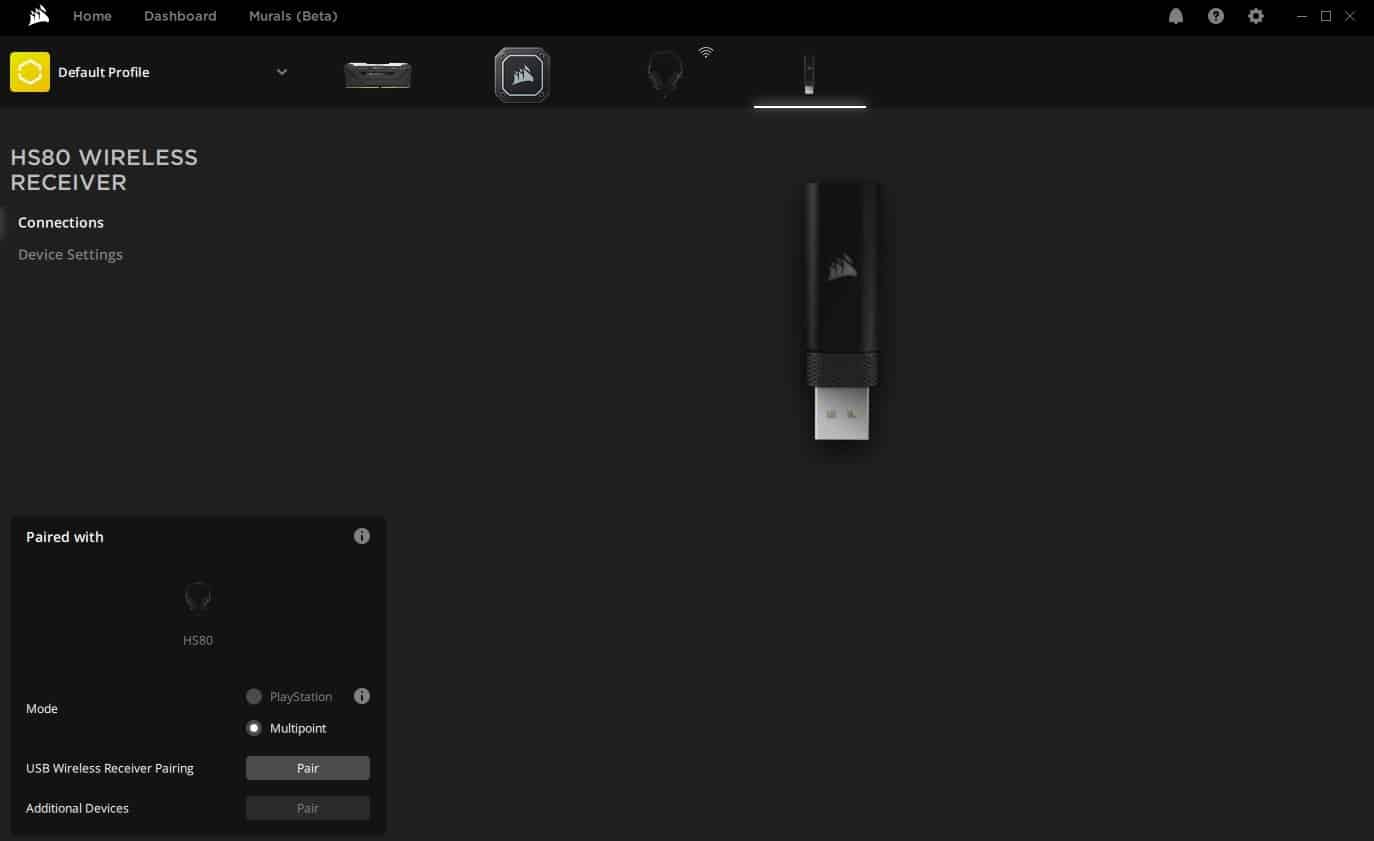Screen dimensions: 1374x841
Task: Click the HS80 WIRELESS RECEIVER heading
Action: pyautogui.click(x=104, y=170)
